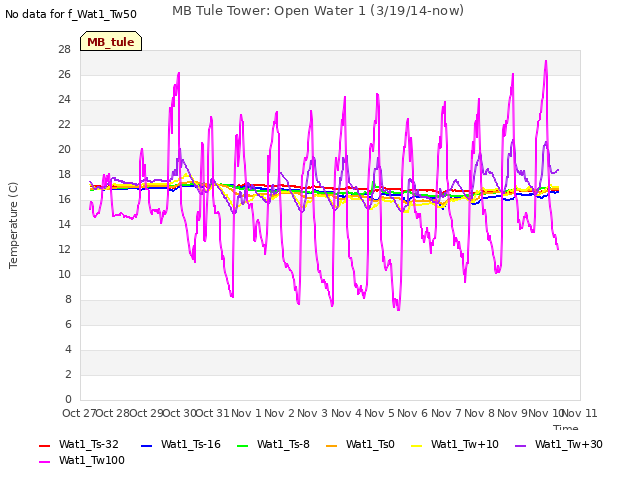Image resolution: width=640 pixels, height=480 pixels.
Task: Click the Oct 31 x-axis tick label
Action: [x=213, y=413]
